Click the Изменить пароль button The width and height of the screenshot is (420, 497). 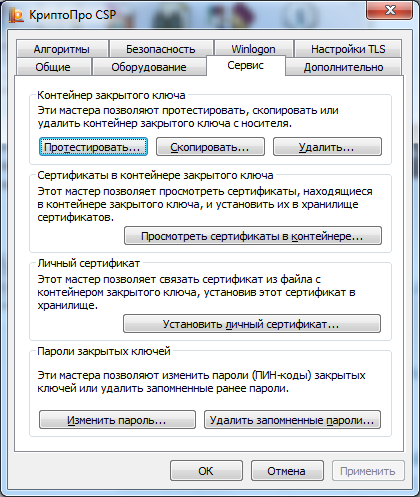[x=117, y=420]
